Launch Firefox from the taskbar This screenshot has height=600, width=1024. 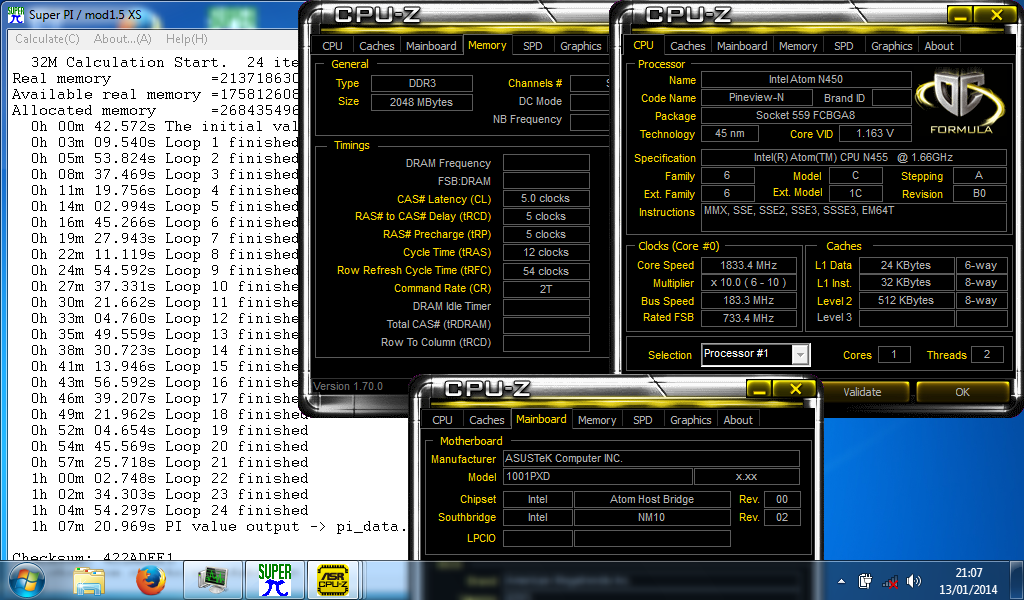151,580
